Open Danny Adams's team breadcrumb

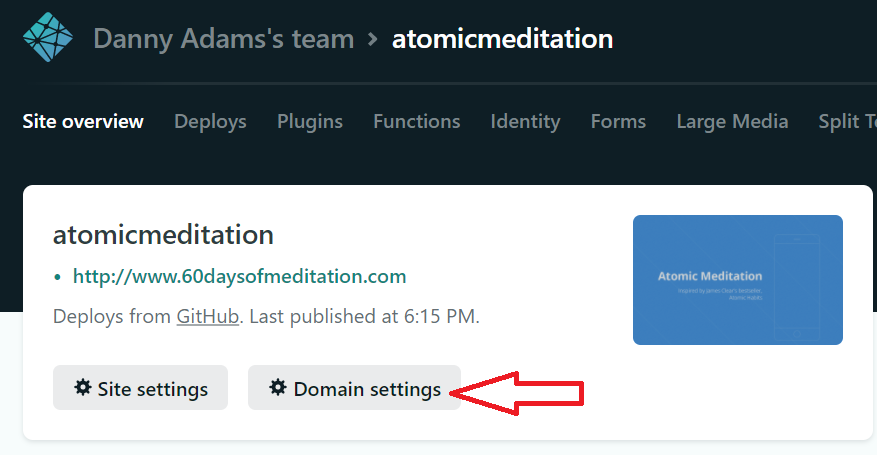click(x=224, y=39)
